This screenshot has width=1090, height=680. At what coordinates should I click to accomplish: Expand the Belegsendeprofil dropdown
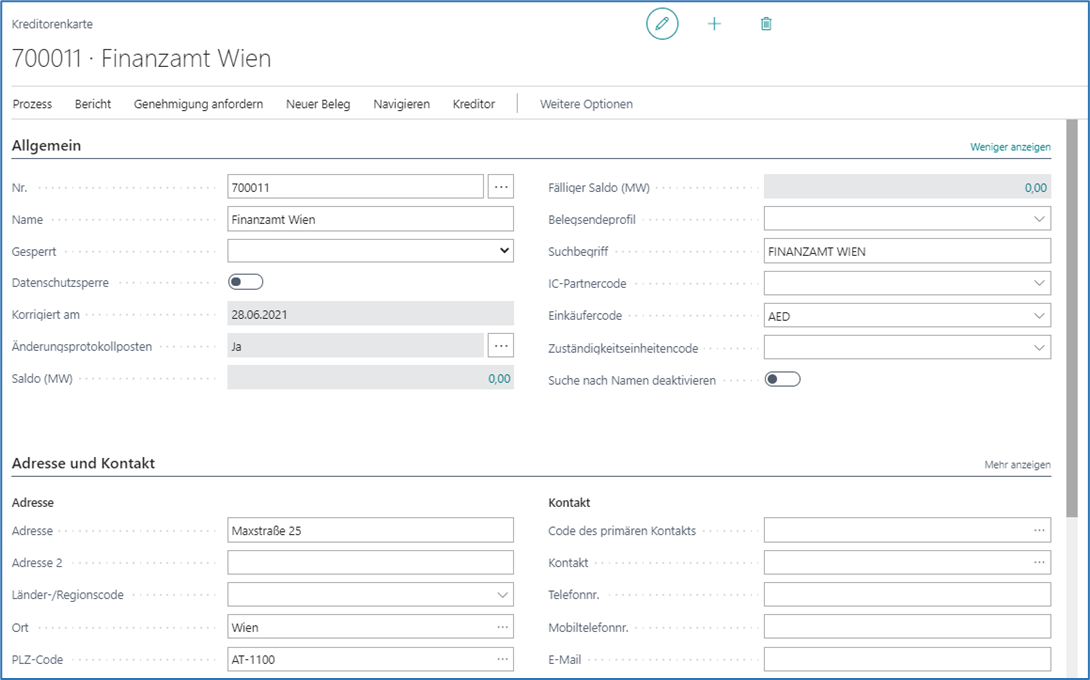point(1039,219)
